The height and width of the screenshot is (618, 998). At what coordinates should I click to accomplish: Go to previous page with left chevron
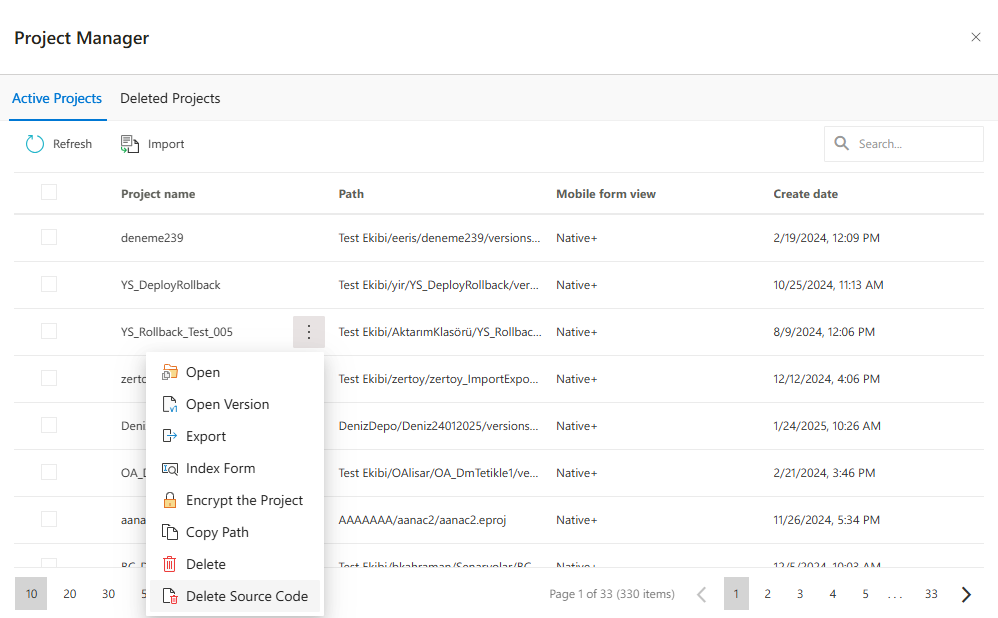tap(701, 594)
